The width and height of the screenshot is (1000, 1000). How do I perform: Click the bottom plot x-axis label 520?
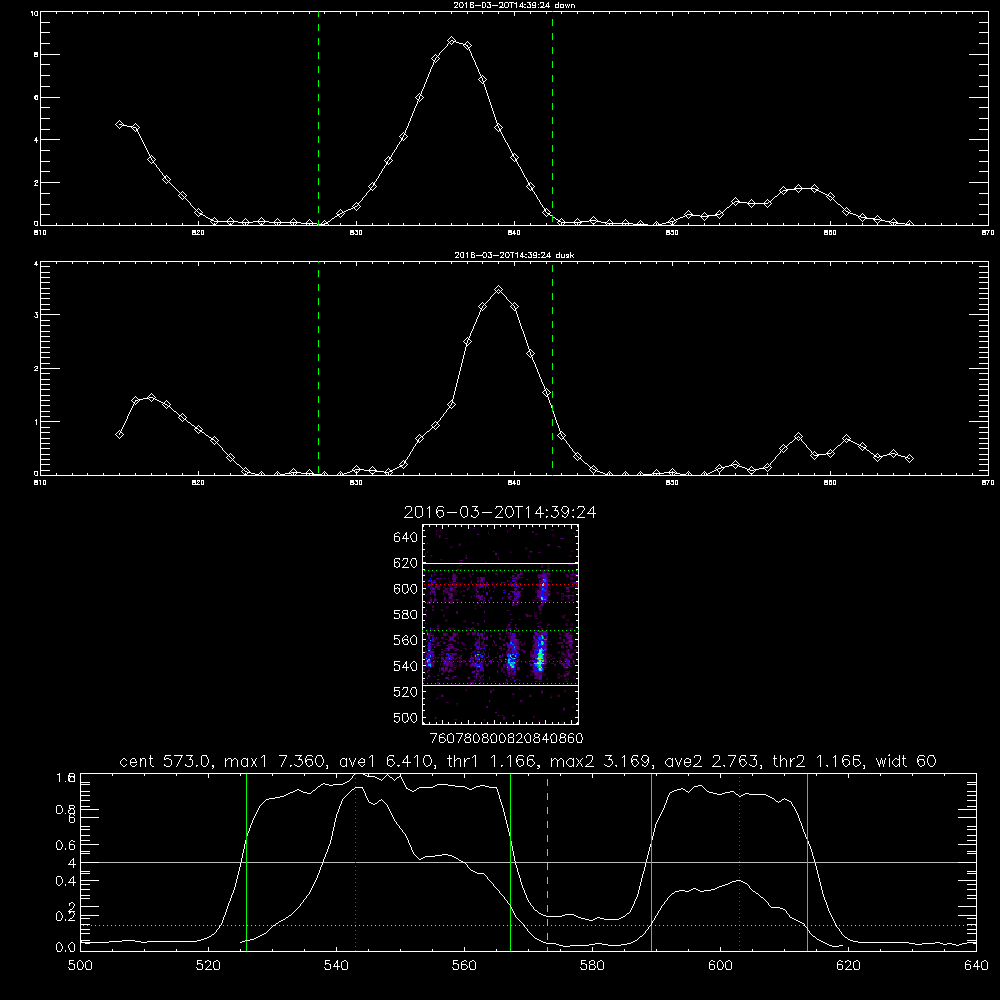coord(208,965)
